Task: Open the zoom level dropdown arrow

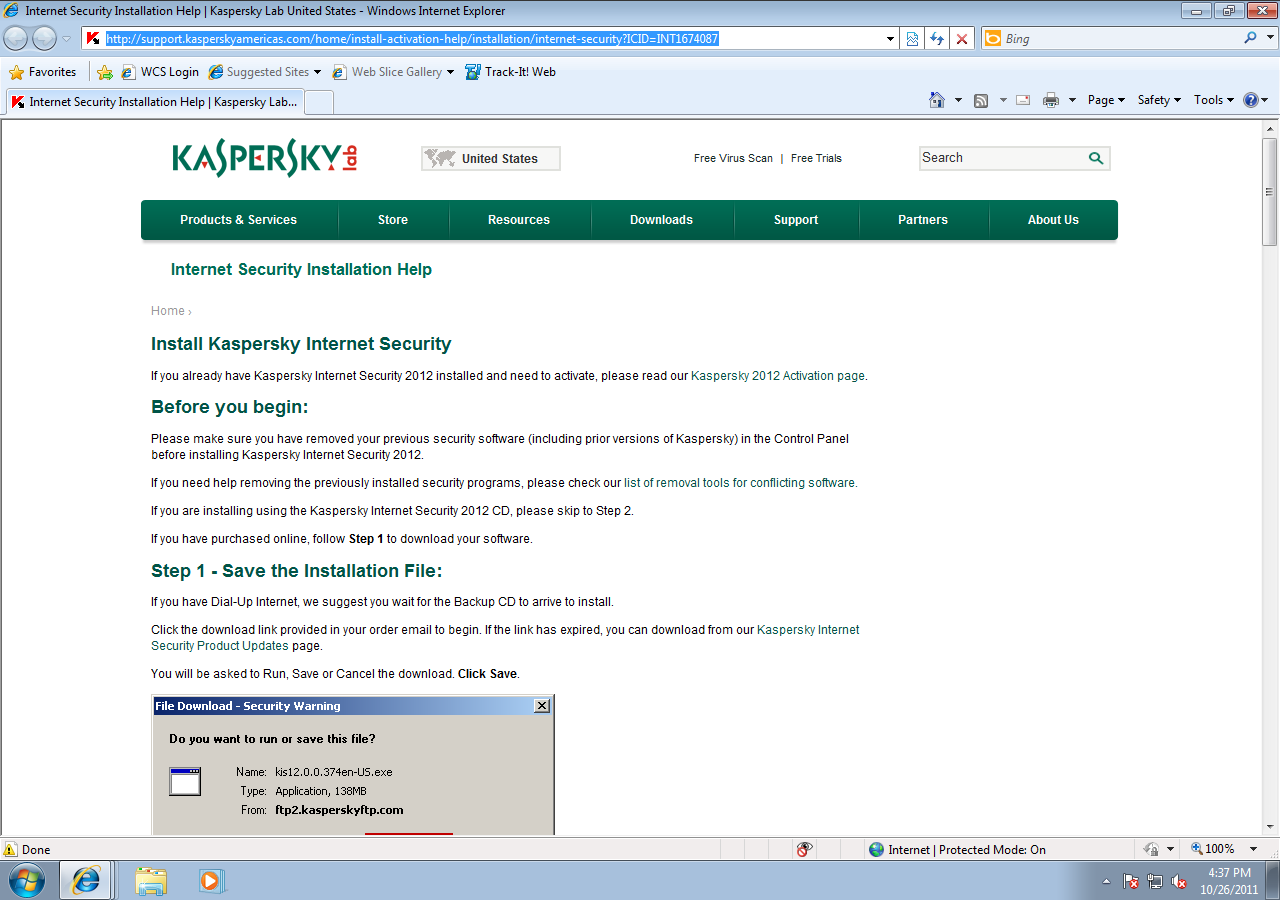Action: point(1253,849)
